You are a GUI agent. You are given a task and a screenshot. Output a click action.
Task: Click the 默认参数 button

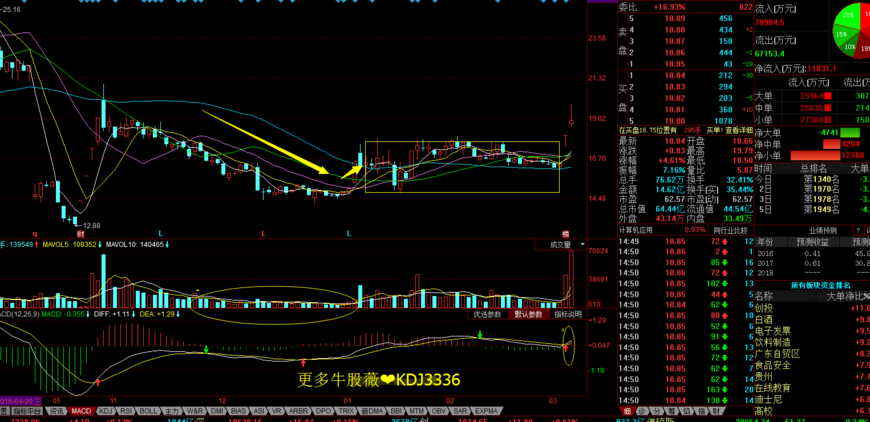pyautogui.click(x=528, y=314)
